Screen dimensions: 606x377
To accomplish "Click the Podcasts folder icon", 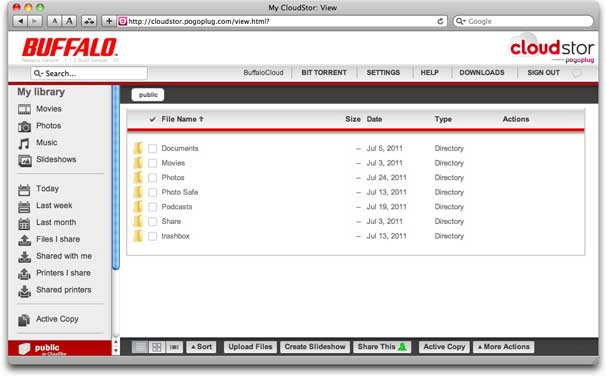I will (x=138, y=207).
